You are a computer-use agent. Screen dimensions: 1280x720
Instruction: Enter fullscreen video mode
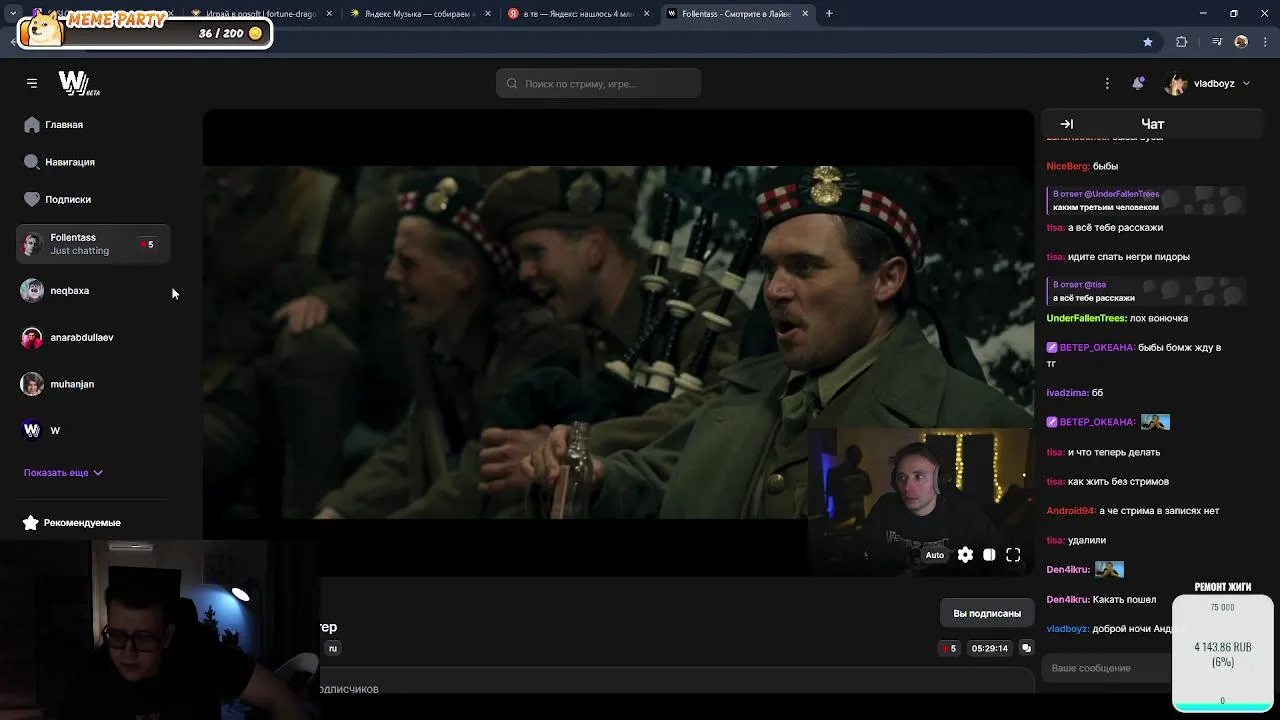coord(1013,555)
